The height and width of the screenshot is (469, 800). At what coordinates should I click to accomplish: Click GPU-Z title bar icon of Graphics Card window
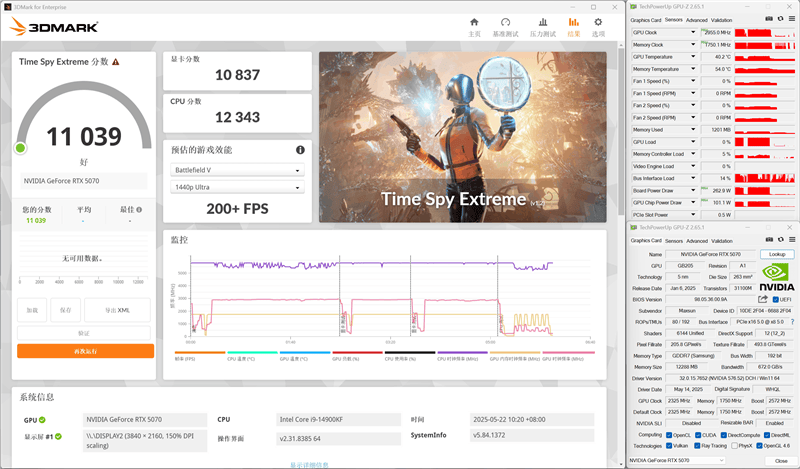(633, 228)
